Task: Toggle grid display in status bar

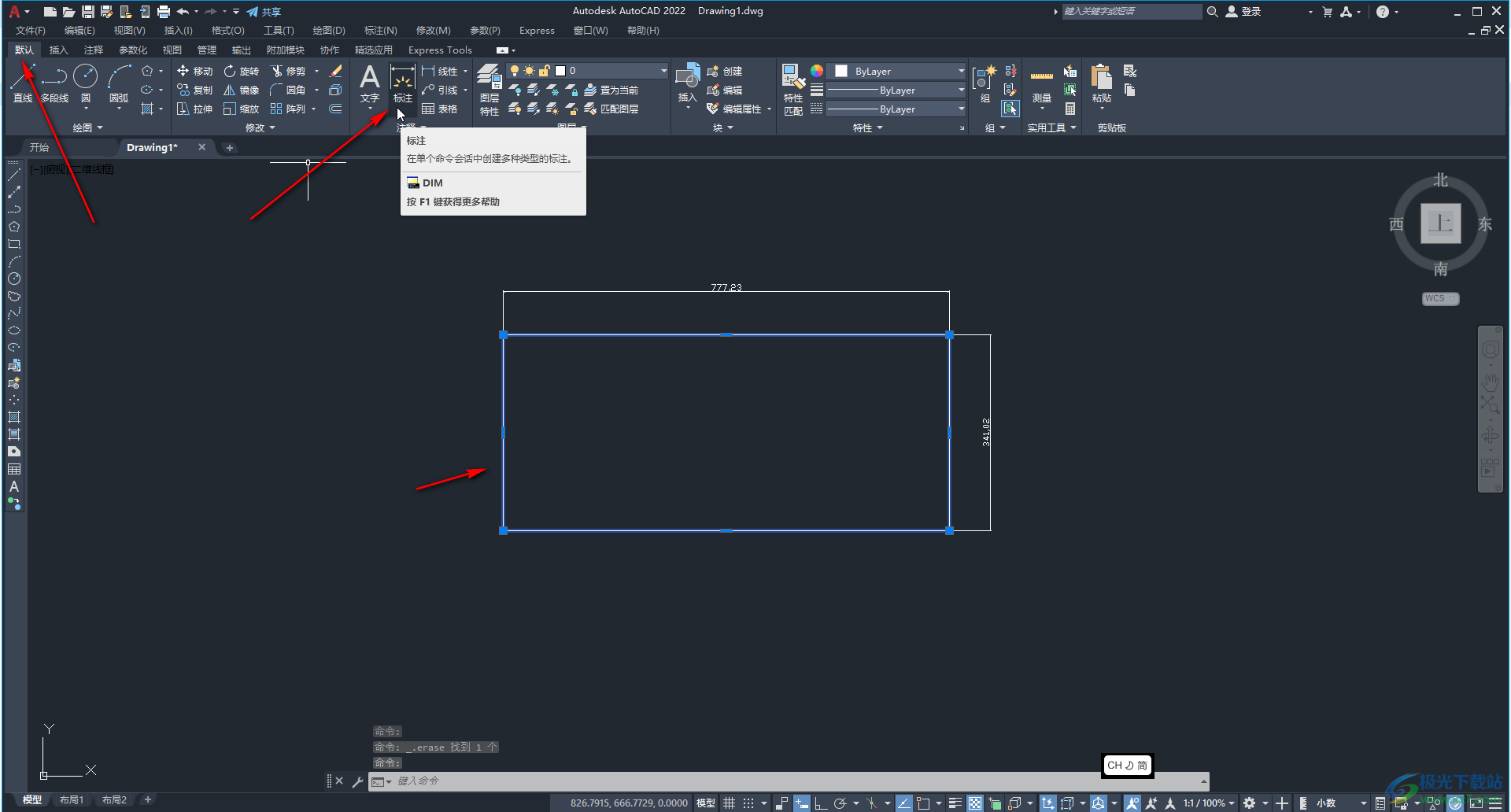Action: click(730, 803)
